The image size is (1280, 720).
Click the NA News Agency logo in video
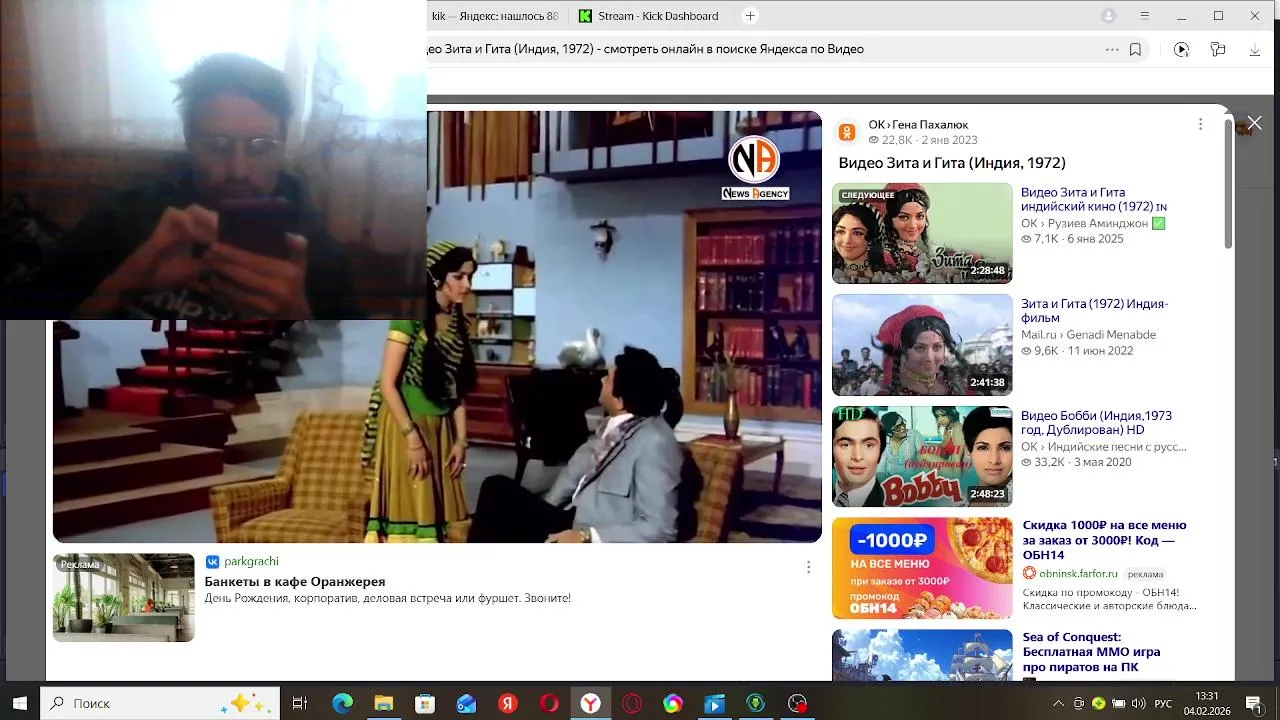[754, 167]
